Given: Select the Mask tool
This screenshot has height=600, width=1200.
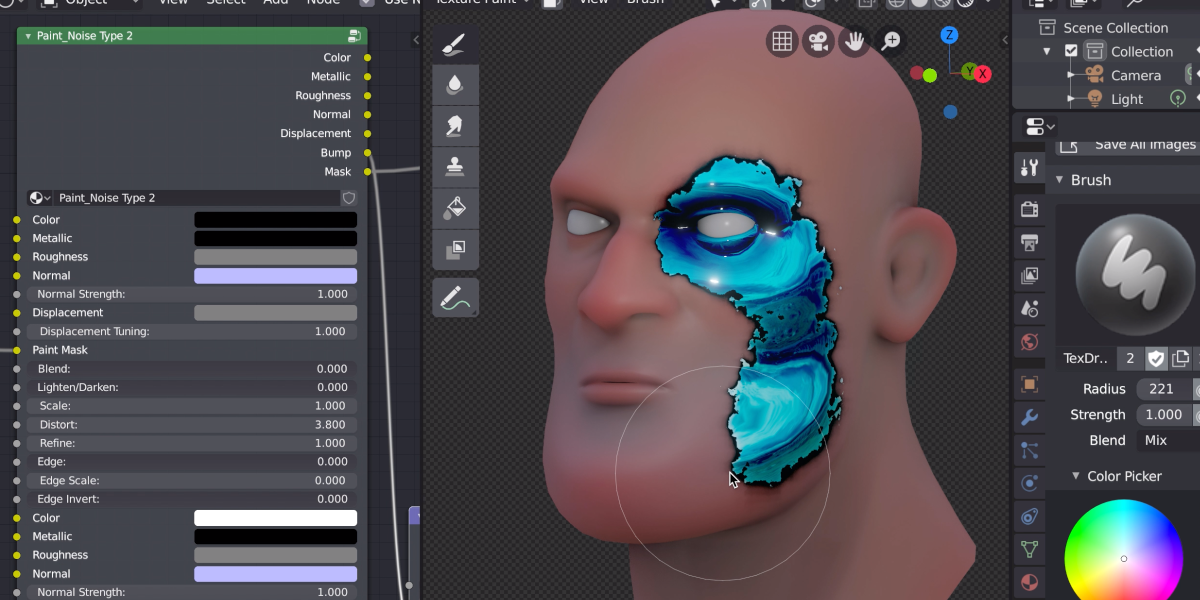Looking at the screenshot, I should [x=455, y=248].
